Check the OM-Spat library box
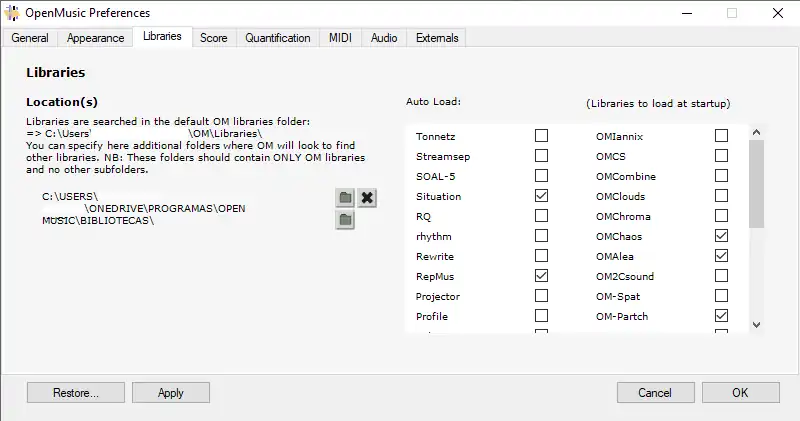 721,296
